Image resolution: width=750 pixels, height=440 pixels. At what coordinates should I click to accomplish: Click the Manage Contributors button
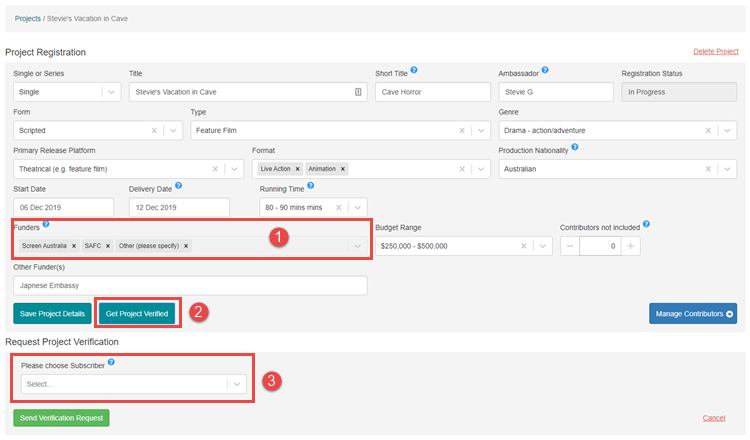[692, 314]
